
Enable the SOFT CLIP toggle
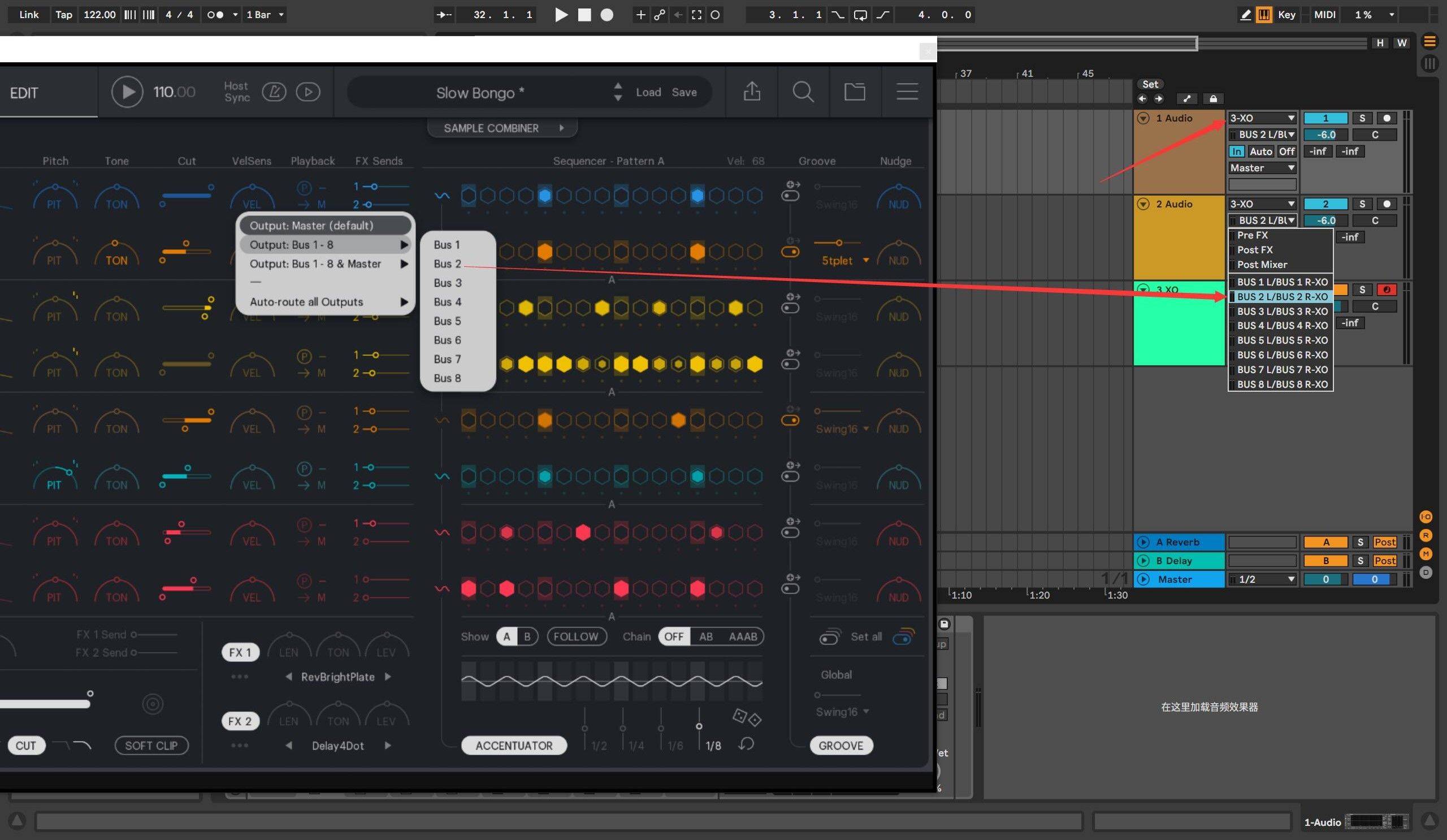[x=151, y=745]
